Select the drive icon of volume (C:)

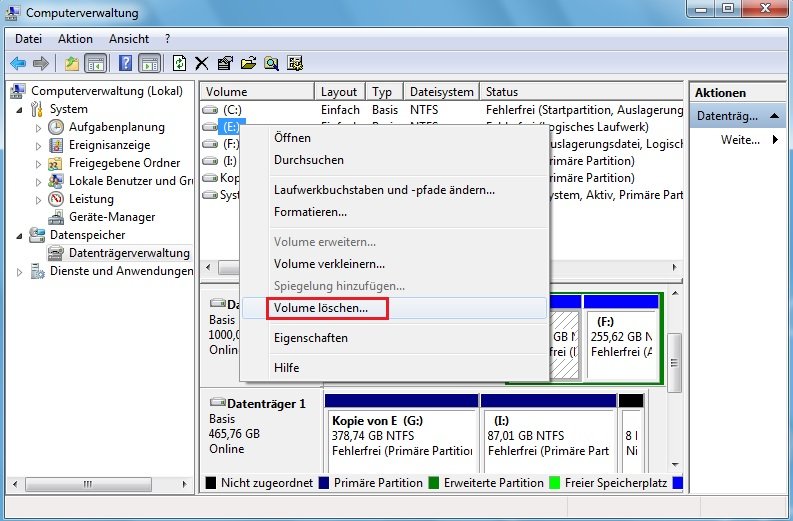pyautogui.click(x=210, y=110)
